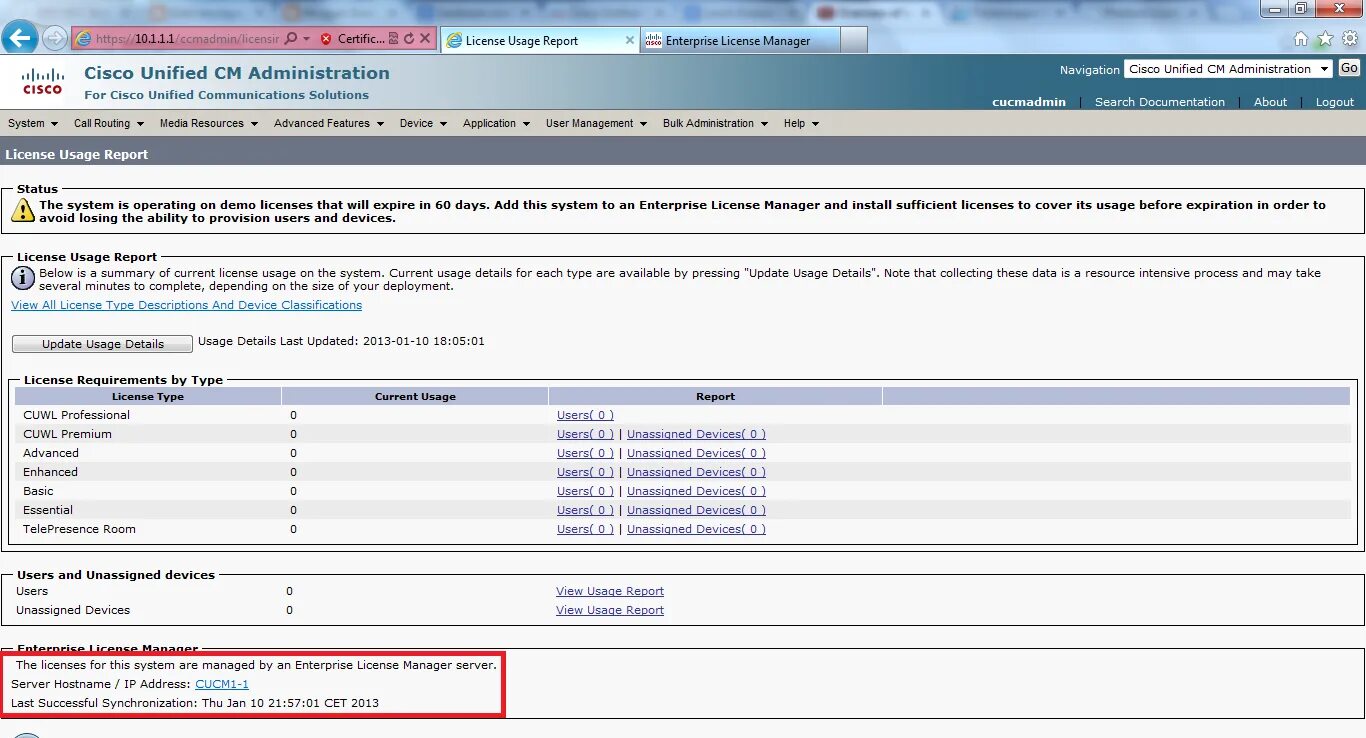Open the Help menu
The height and width of the screenshot is (738, 1366).
click(x=801, y=123)
